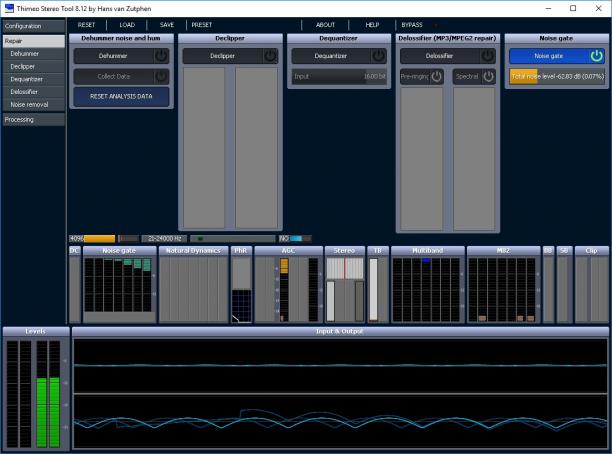612x454 pixels.
Task: Open the Clip meter thumbnail
Action: [591, 284]
